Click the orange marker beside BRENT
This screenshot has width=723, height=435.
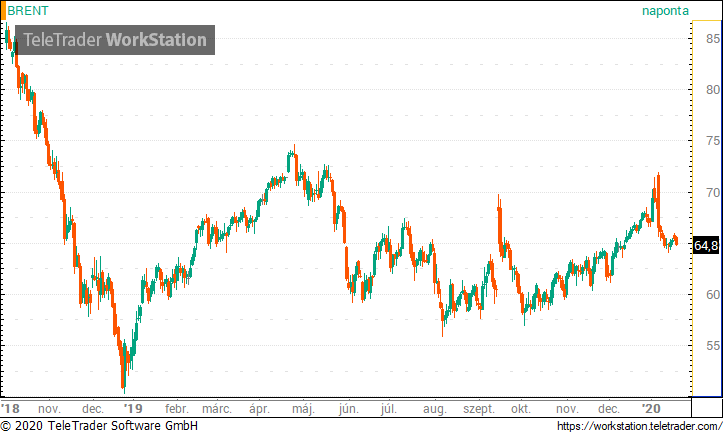tap(3, 11)
